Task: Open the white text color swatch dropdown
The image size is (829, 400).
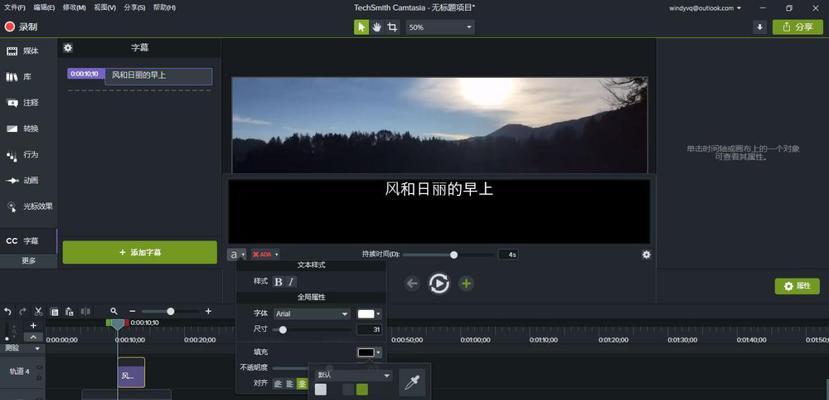Action: pos(369,314)
